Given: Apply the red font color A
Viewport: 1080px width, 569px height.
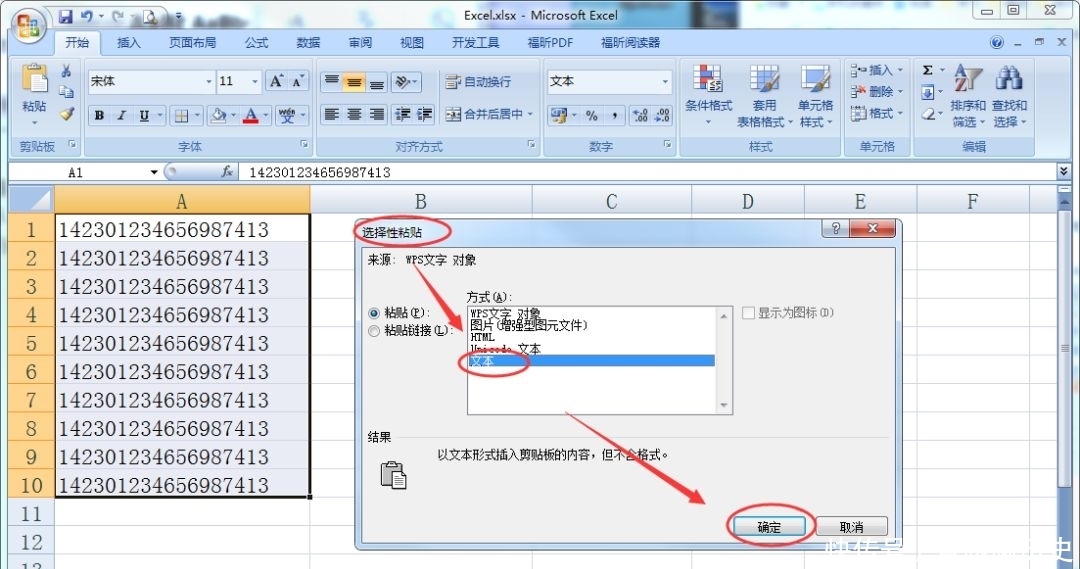Looking at the screenshot, I should click(x=251, y=115).
